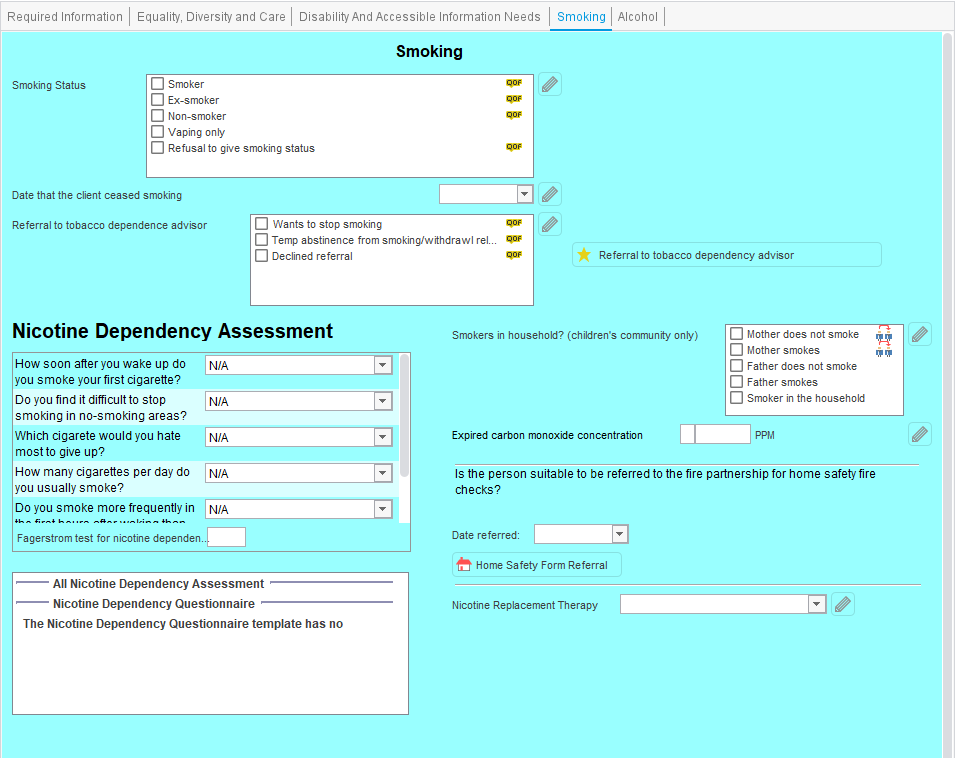
Task: Click family icon beside Mother does not smoke
Action: tap(884, 334)
